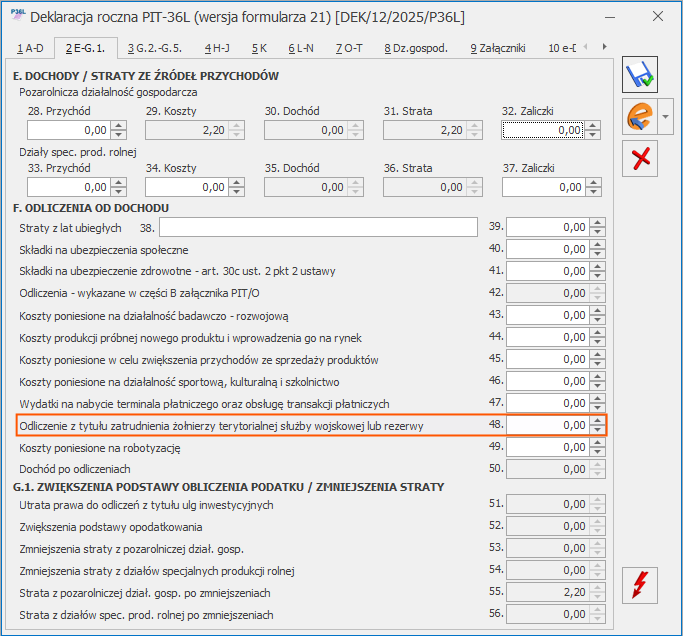Click field 40 Składki na ubezpieczenia społeczne amount

click(548, 249)
